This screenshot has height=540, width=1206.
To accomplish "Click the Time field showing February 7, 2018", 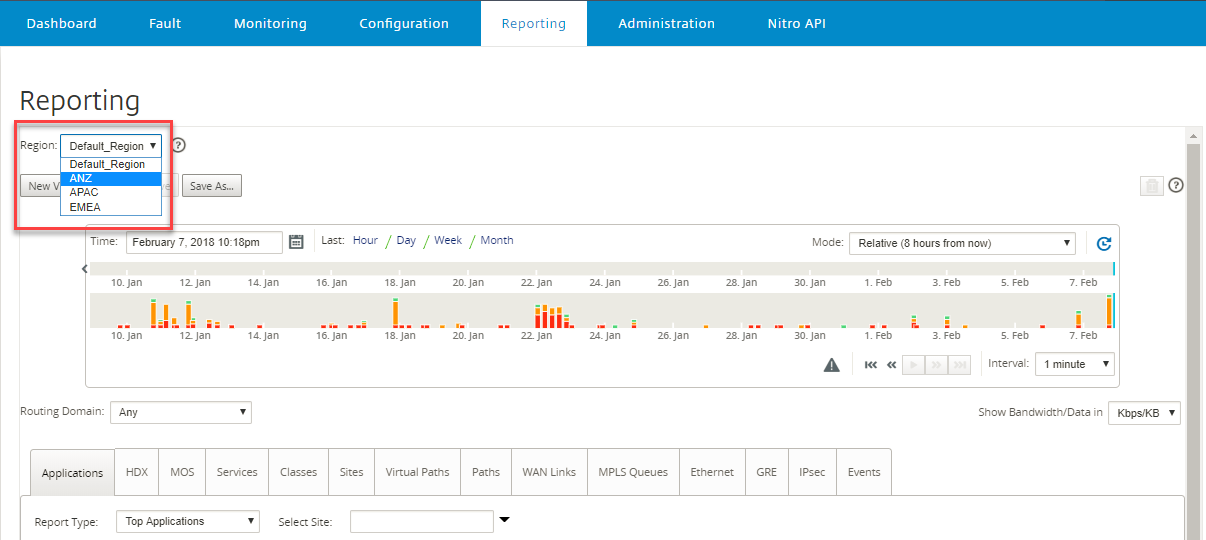I will coord(204,242).
